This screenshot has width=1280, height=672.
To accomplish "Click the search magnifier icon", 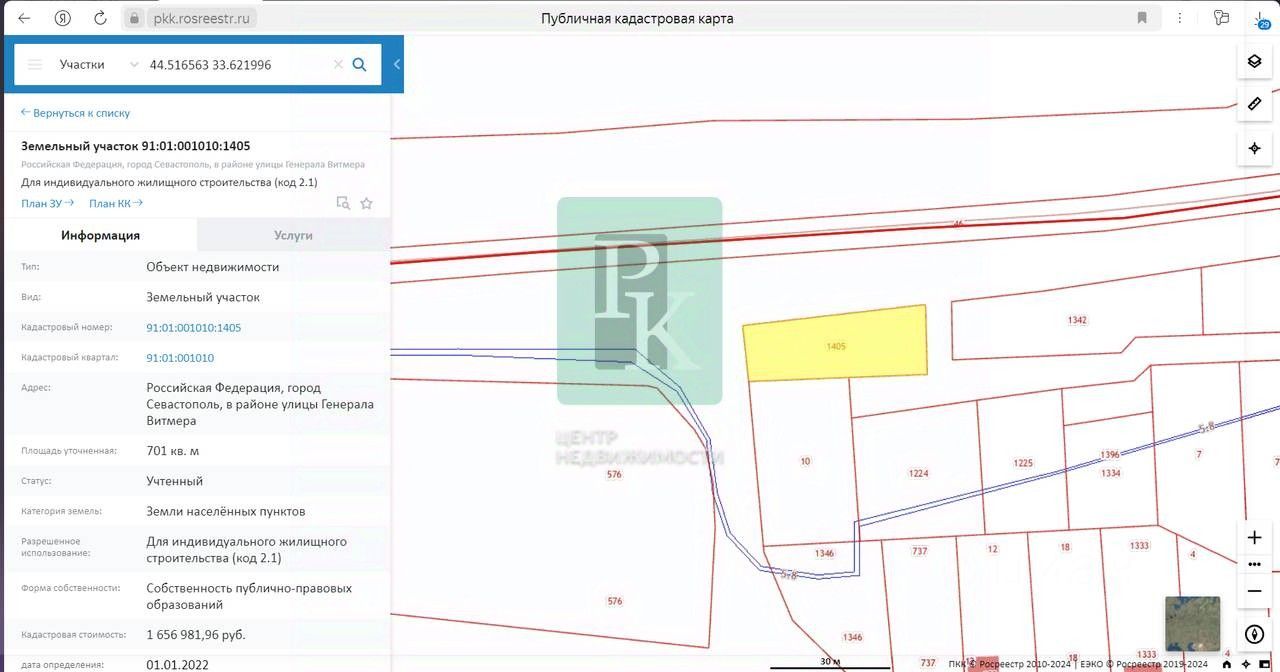I will (x=360, y=65).
